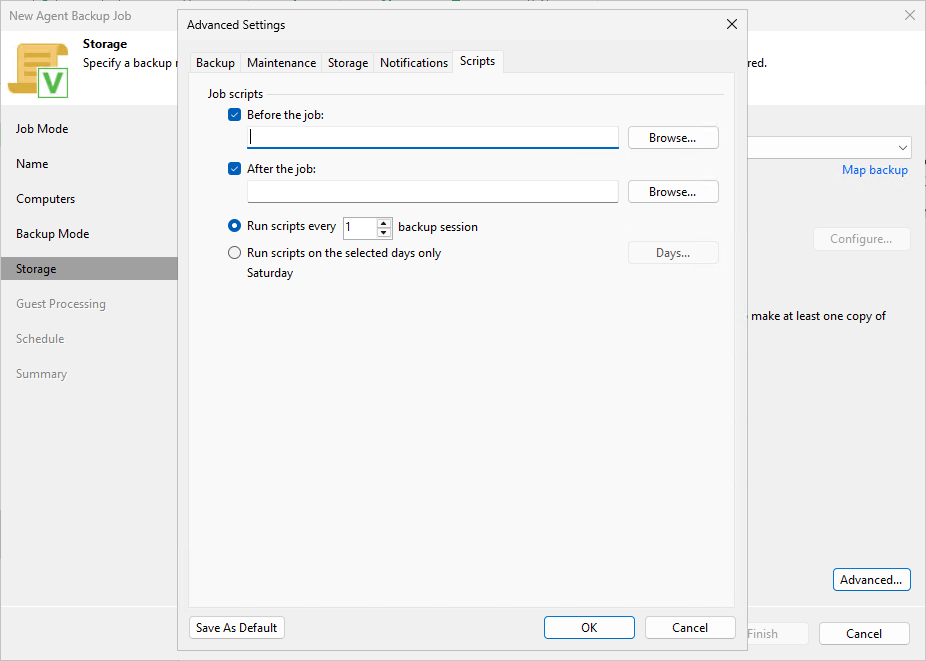Screen dimensions: 926x661
Task: Click the Veeam backup job scroll icon
Action: point(38,70)
